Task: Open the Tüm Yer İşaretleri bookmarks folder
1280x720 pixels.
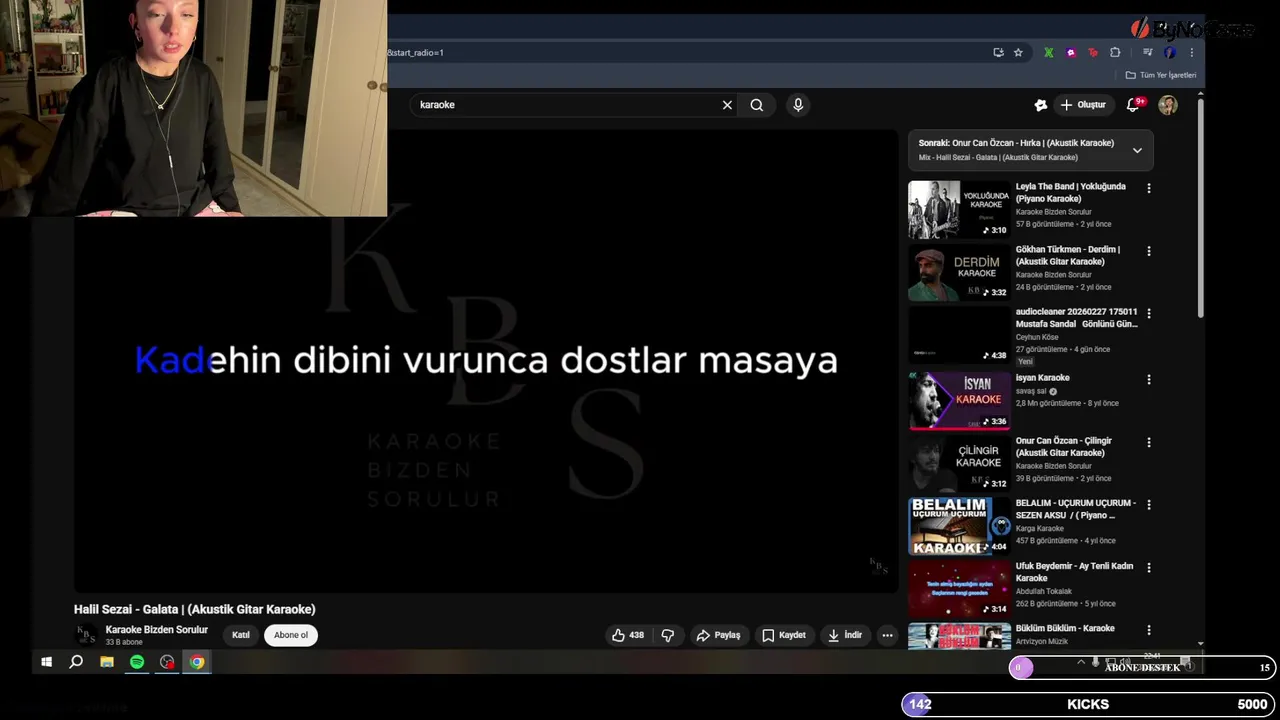Action: click(1161, 75)
